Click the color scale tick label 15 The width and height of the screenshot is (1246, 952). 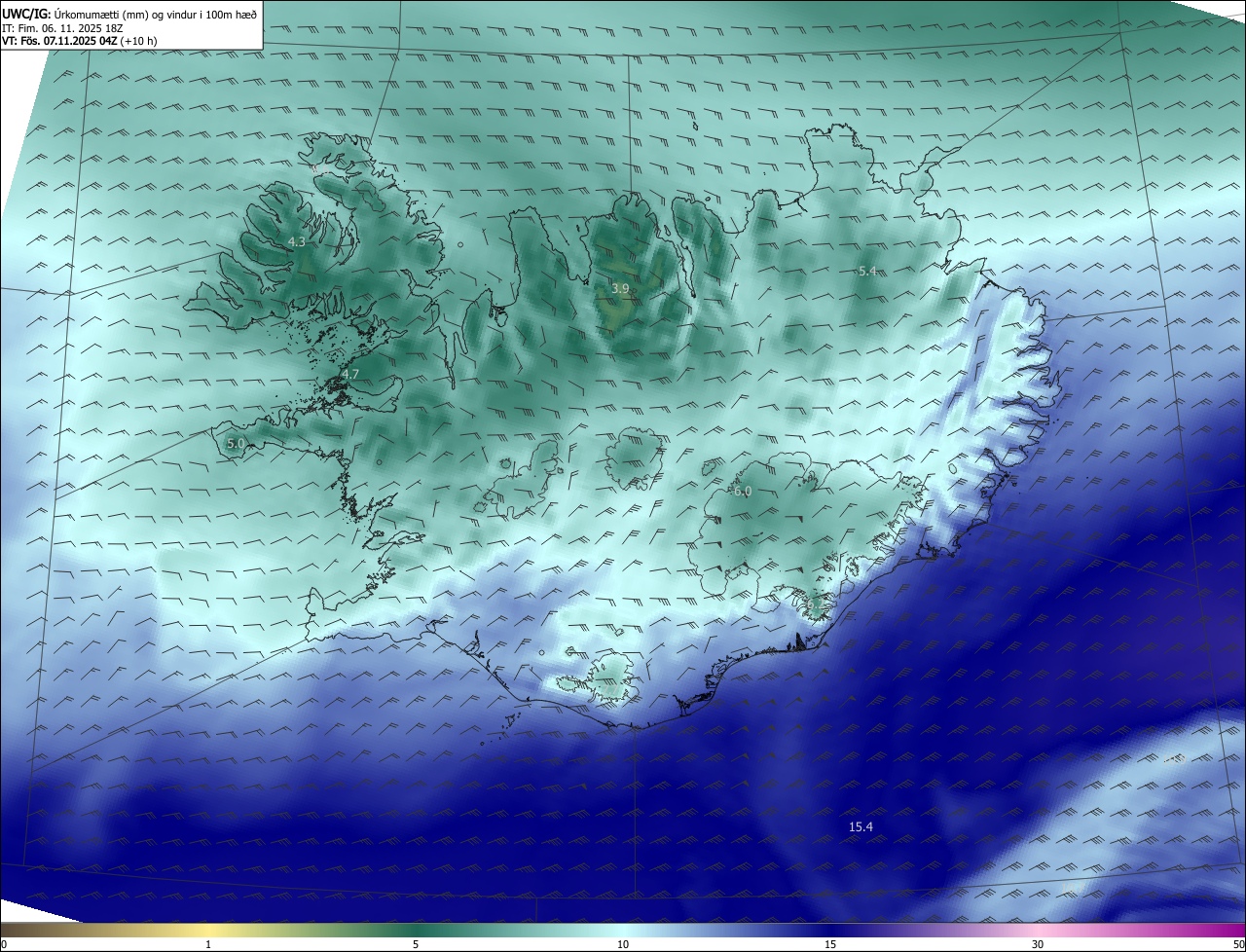830,944
